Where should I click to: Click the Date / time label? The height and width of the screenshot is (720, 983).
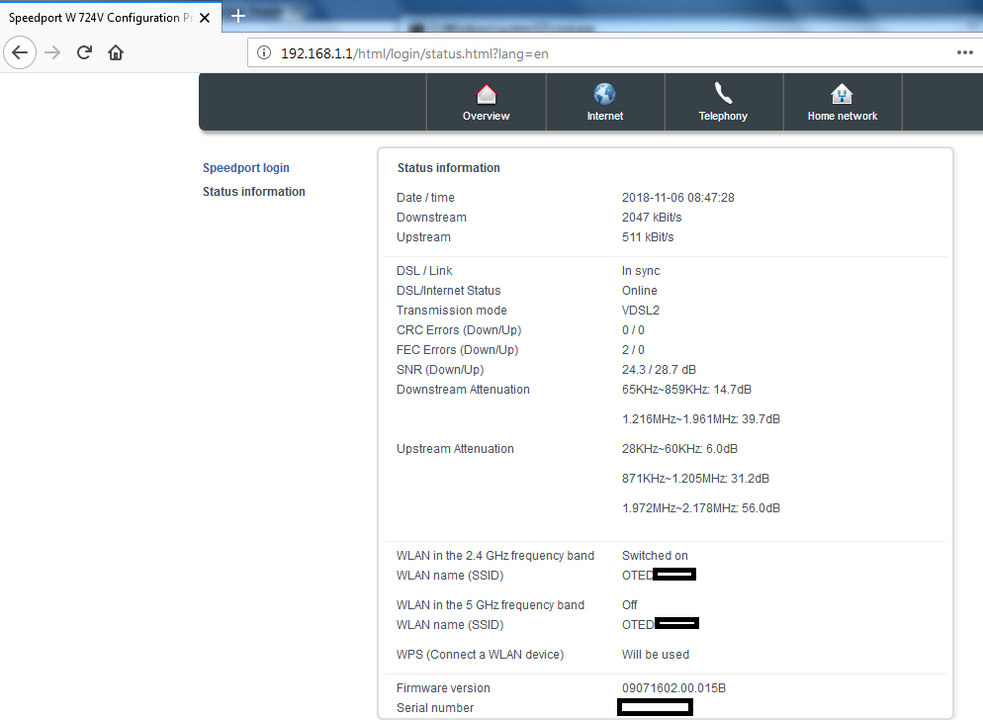[x=425, y=198]
